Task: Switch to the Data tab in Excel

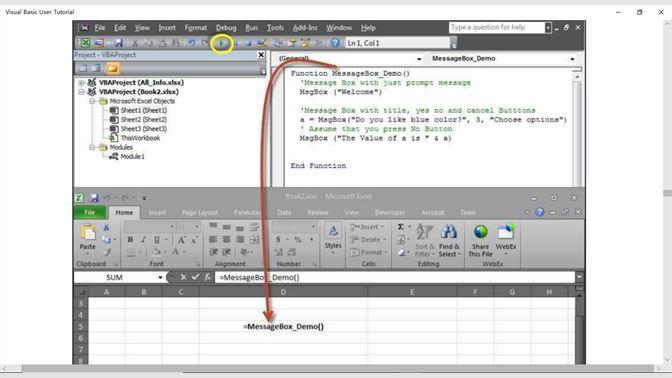Action: (x=284, y=213)
